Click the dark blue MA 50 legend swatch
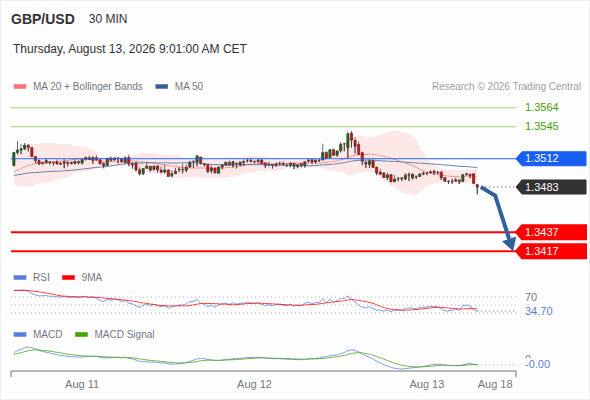The width and height of the screenshot is (590, 400). [x=162, y=87]
